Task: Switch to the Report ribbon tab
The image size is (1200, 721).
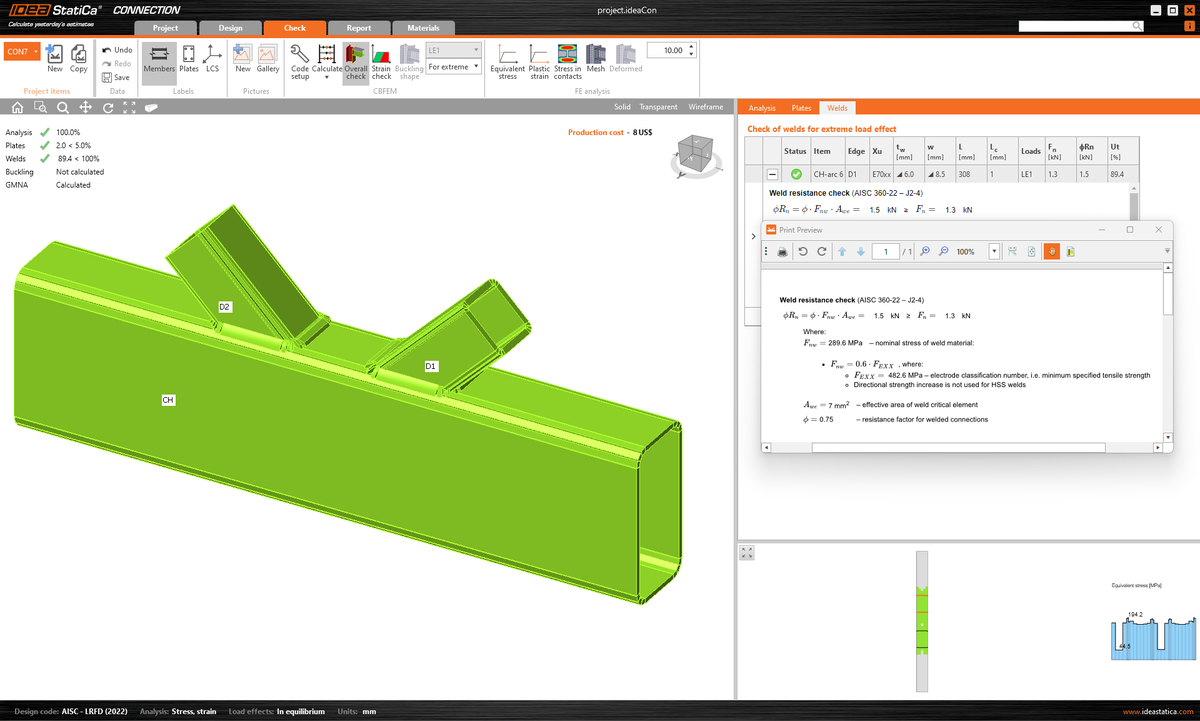Action: [359, 29]
